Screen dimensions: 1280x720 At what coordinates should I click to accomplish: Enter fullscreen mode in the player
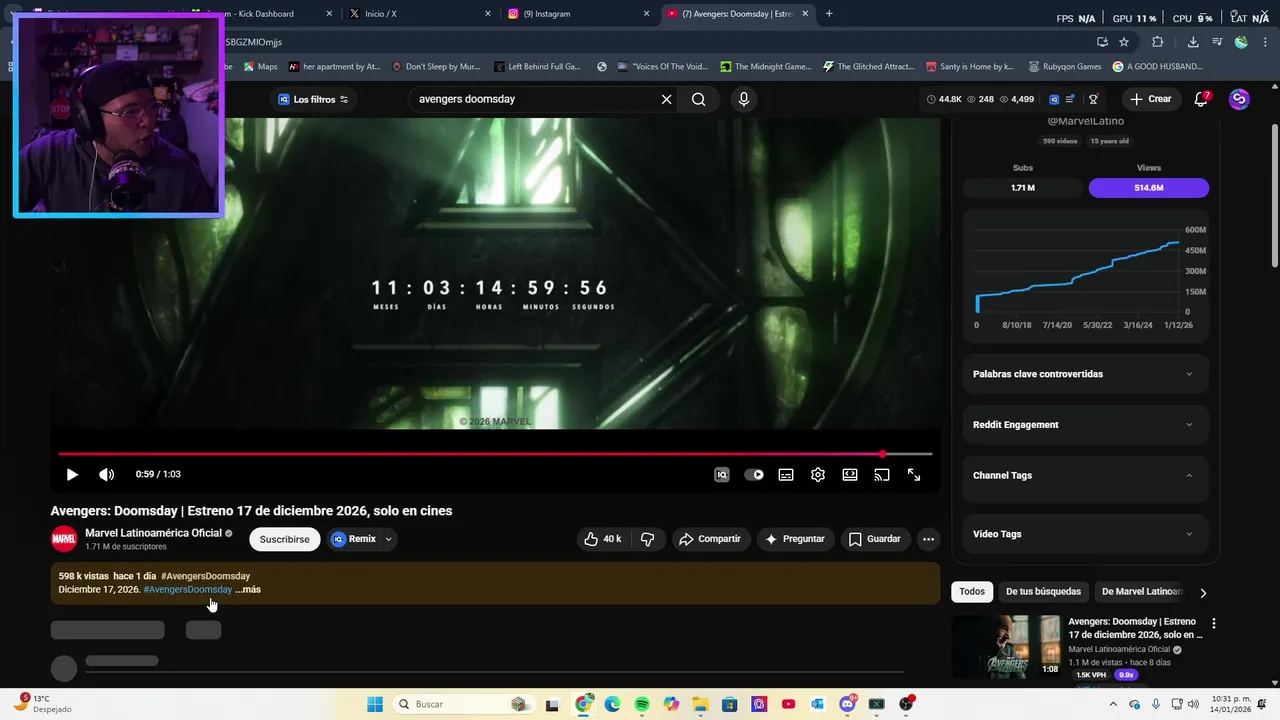click(x=914, y=475)
